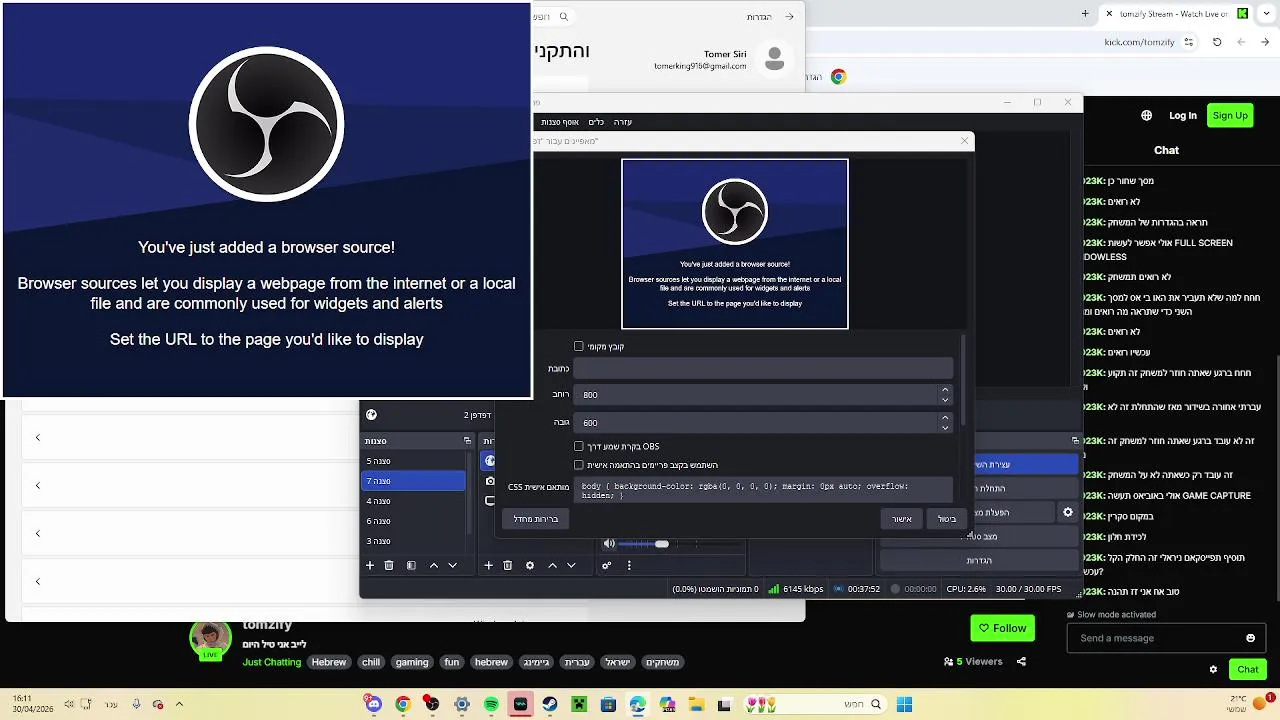Open Steam from the taskbar
This screenshot has width=1280, height=720.
[x=550, y=705]
